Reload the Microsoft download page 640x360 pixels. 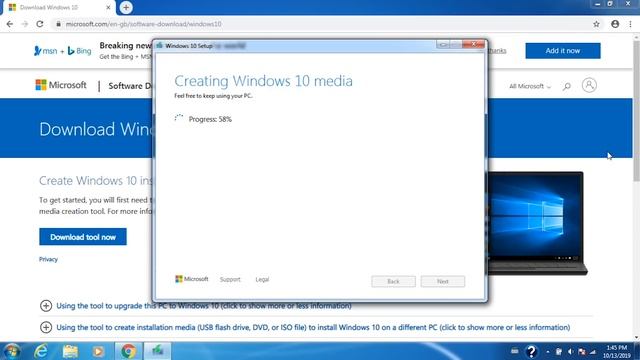[40, 24]
